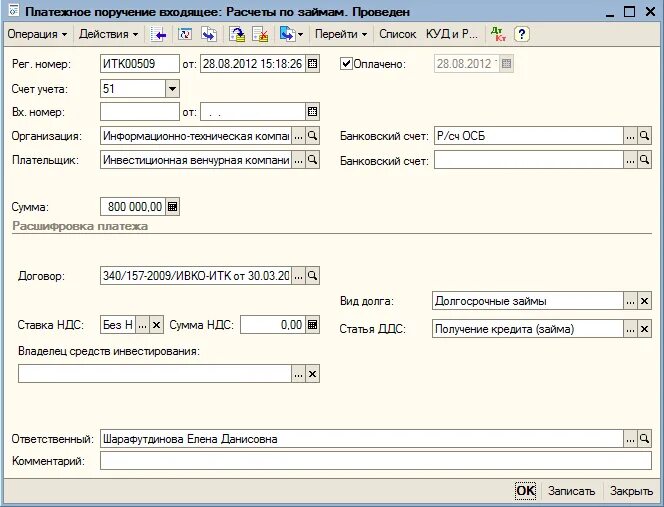The width and height of the screenshot is (664, 507).
Task: Click the window system menu icon
Action: point(14,11)
